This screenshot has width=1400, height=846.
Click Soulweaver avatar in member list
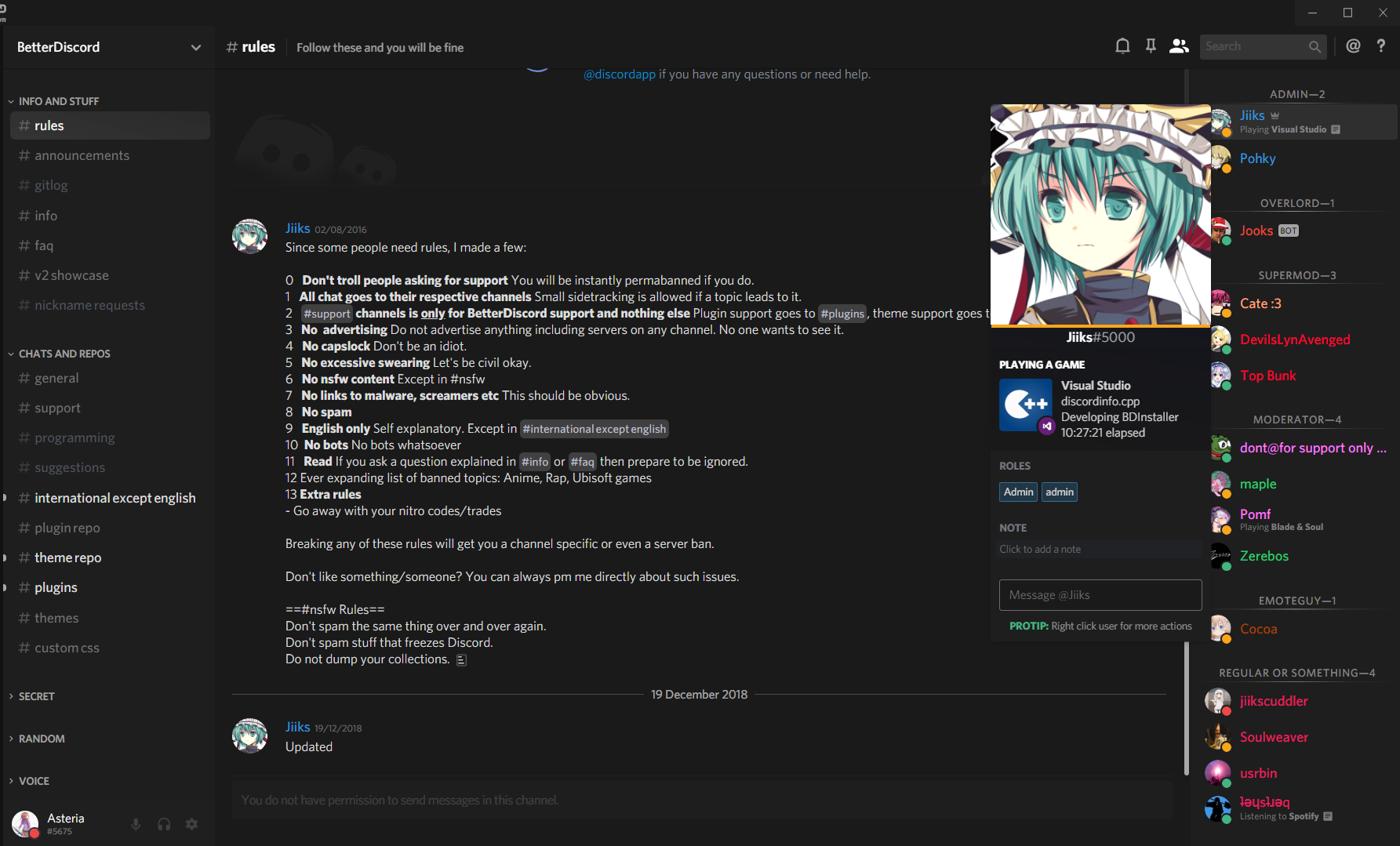click(1218, 737)
